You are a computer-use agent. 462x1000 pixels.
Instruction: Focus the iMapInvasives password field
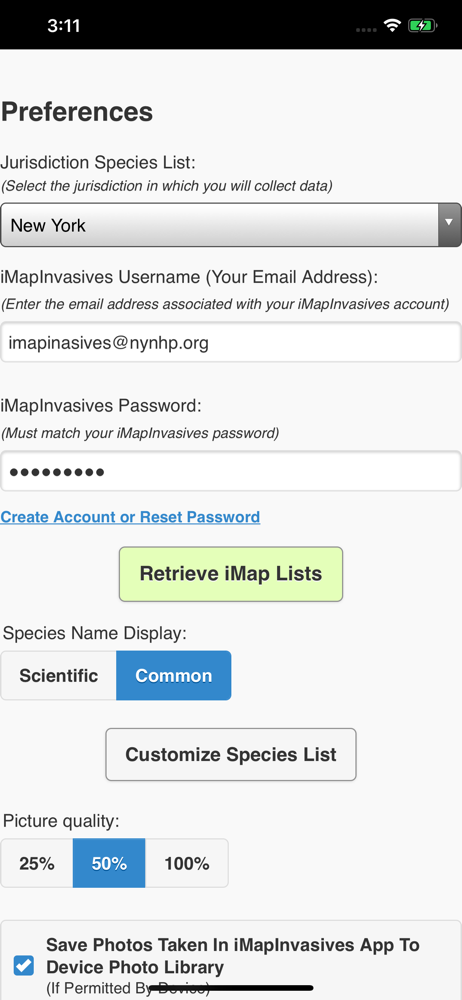click(231, 472)
